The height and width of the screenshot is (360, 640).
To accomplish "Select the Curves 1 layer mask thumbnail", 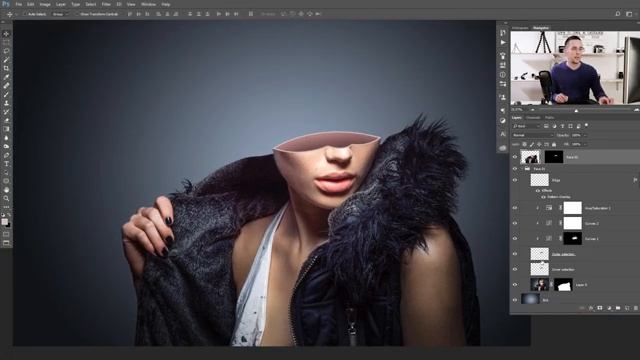I will (573, 238).
